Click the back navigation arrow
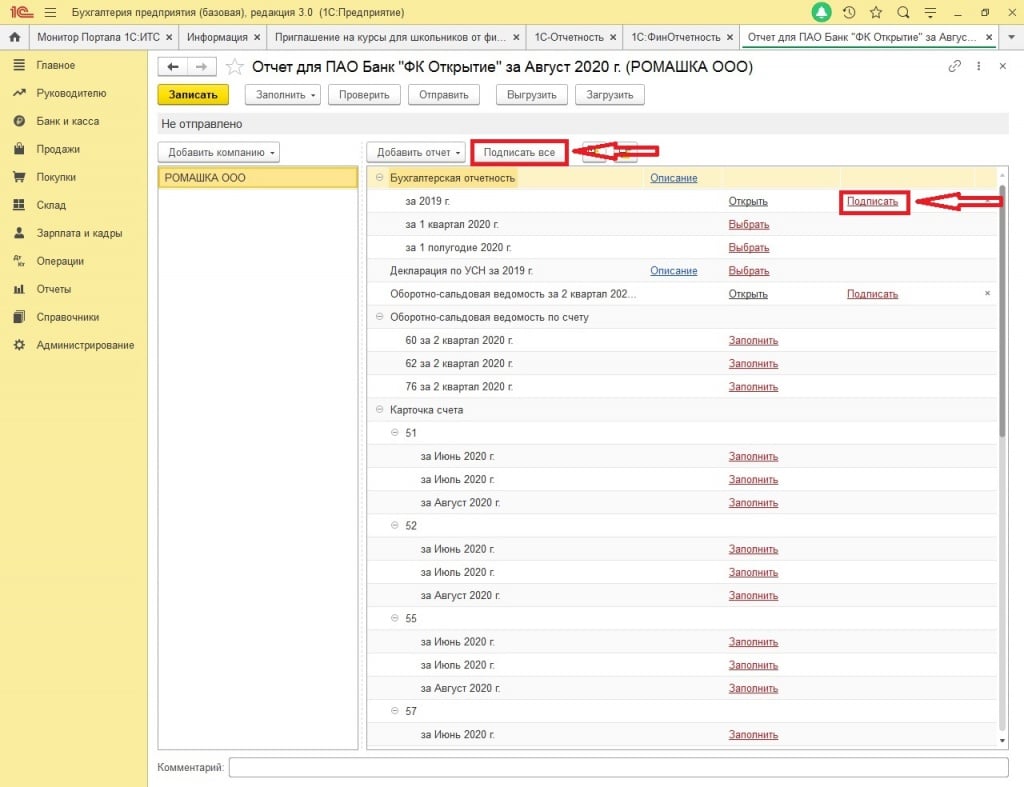Viewport: 1024px width, 787px height. (x=172, y=67)
